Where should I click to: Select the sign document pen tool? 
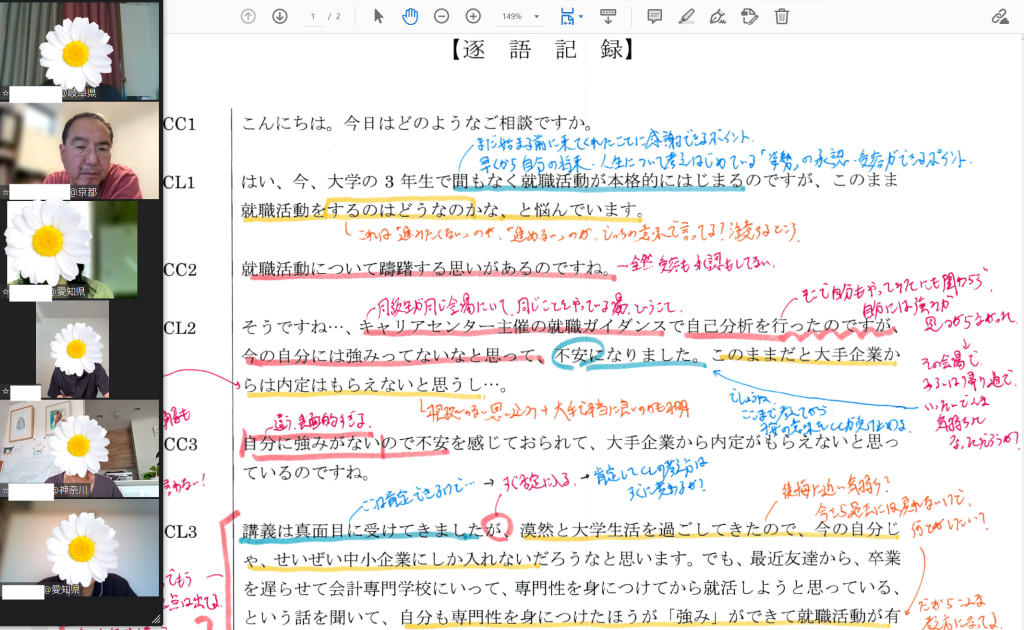pos(717,16)
